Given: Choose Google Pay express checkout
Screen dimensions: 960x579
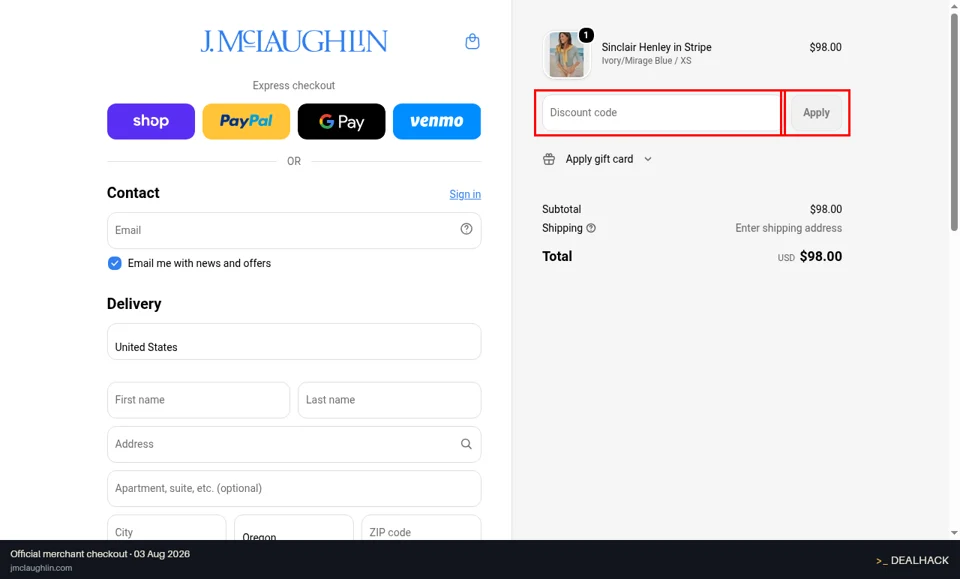Looking at the screenshot, I should [342, 121].
